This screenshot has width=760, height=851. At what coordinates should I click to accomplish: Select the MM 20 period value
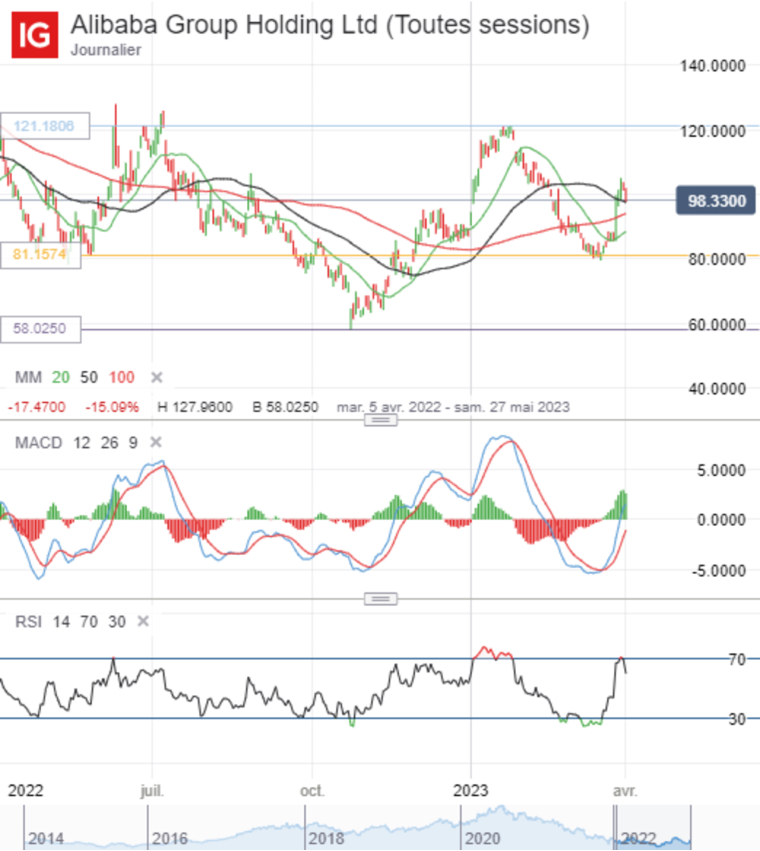pos(61,377)
